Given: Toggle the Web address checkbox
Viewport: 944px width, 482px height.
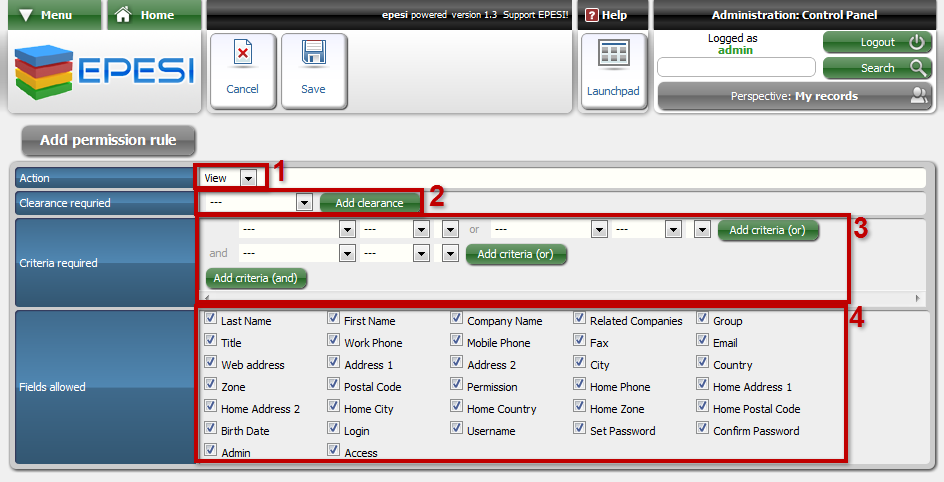Looking at the screenshot, I should (210, 362).
